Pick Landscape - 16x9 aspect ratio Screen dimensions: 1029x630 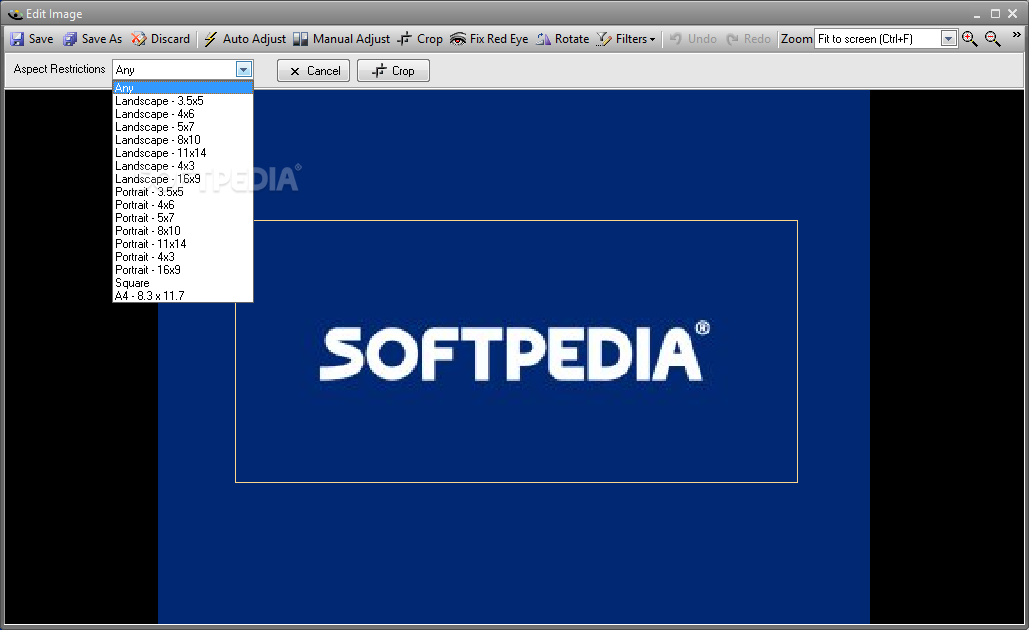(182, 179)
